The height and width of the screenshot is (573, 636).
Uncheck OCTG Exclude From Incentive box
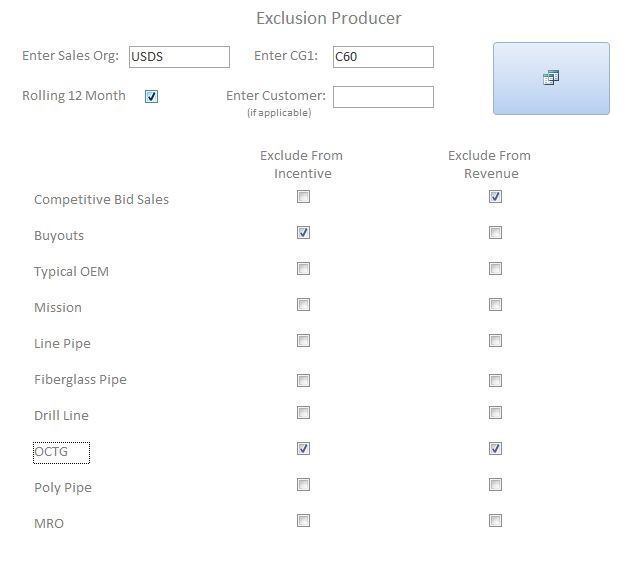pos(303,449)
